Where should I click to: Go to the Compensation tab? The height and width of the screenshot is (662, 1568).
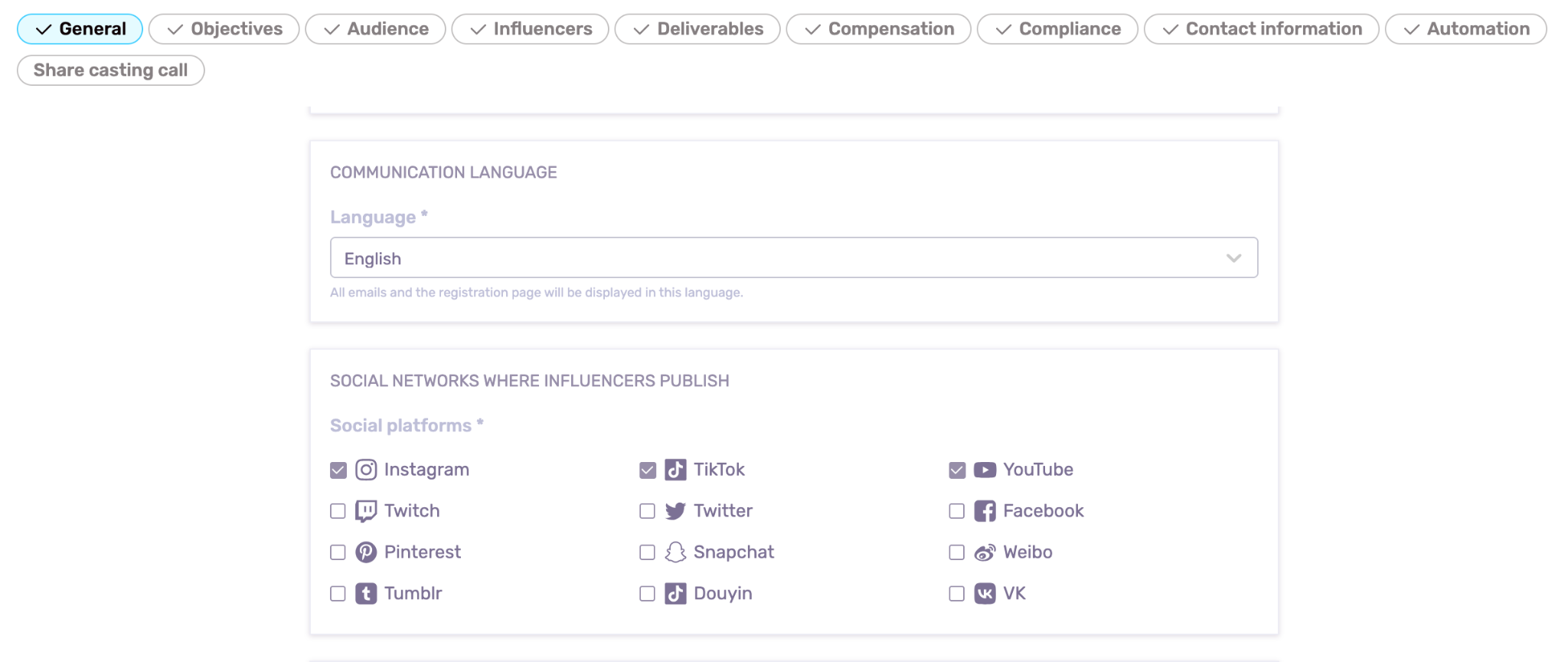[878, 29]
